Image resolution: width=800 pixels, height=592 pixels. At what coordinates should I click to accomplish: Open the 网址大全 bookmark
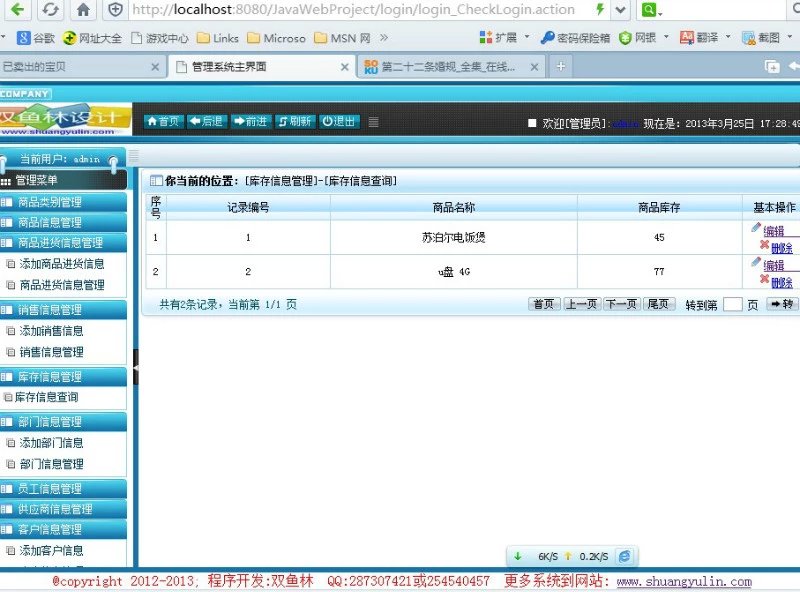click(x=92, y=38)
